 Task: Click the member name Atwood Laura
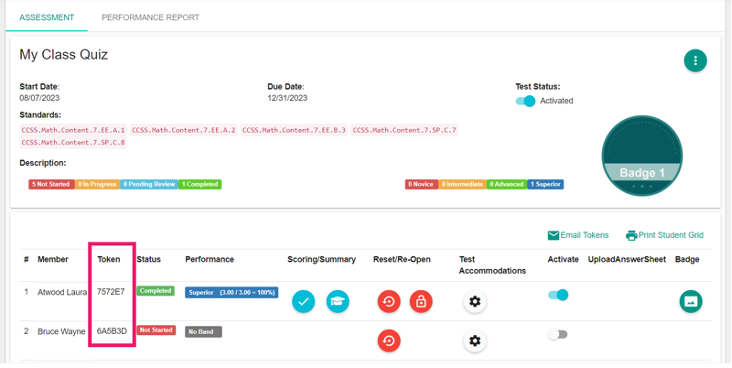click(x=62, y=292)
